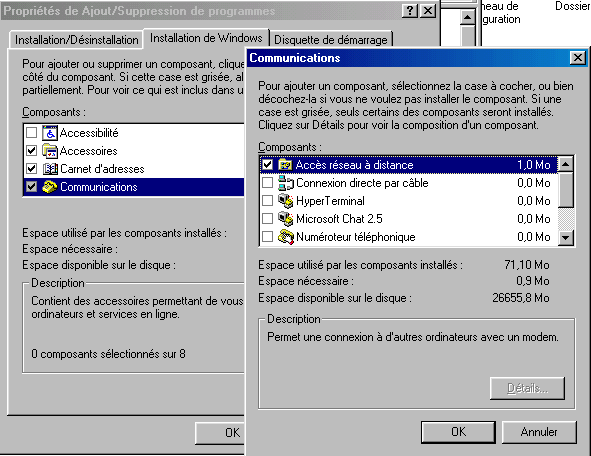Select the Accessoires row label

tap(89, 151)
